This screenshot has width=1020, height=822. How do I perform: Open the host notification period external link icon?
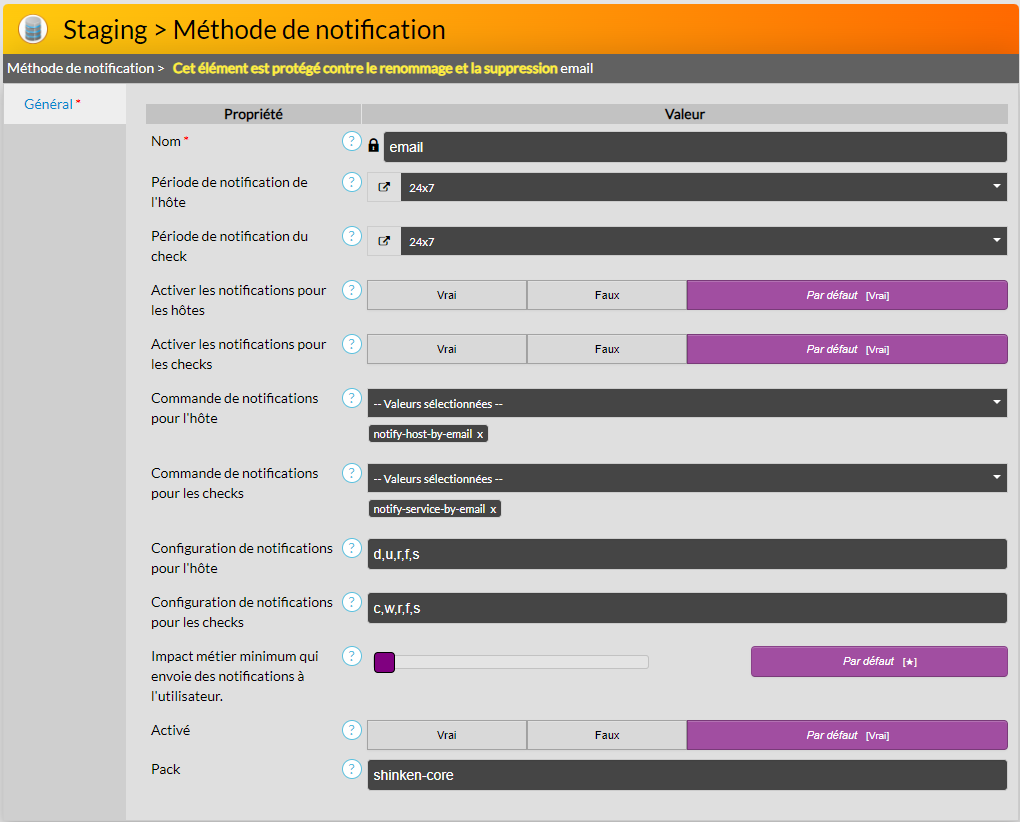pyautogui.click(x=384, y=187)
